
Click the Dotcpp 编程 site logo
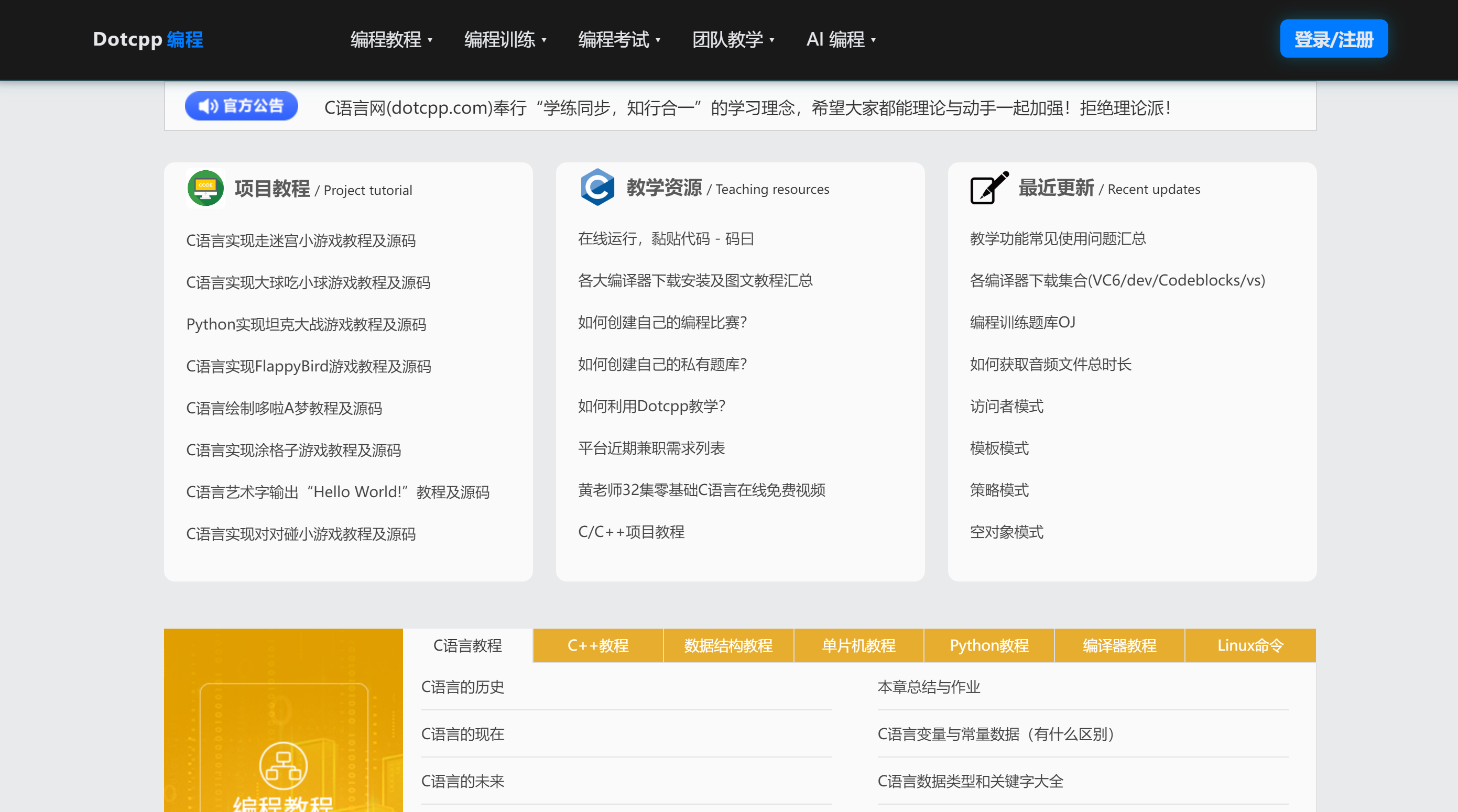tap(148, 39)
